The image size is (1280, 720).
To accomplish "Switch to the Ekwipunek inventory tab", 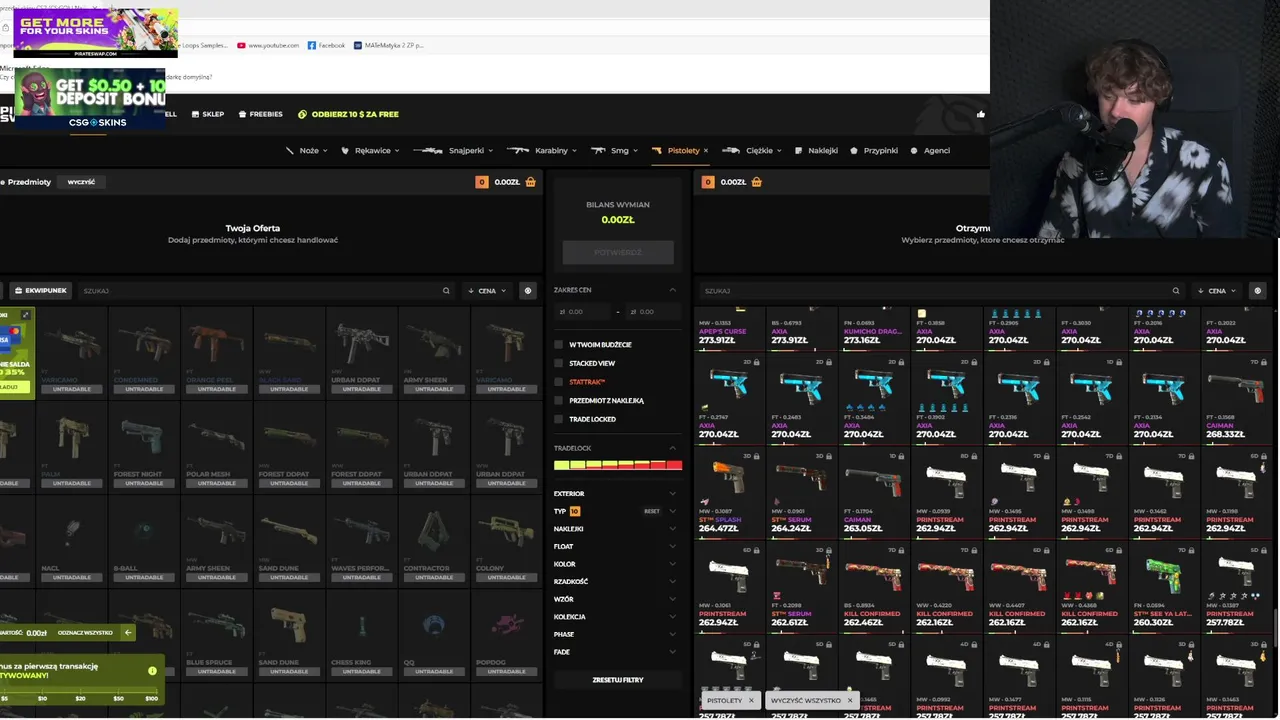I will [x=40, y=291].
